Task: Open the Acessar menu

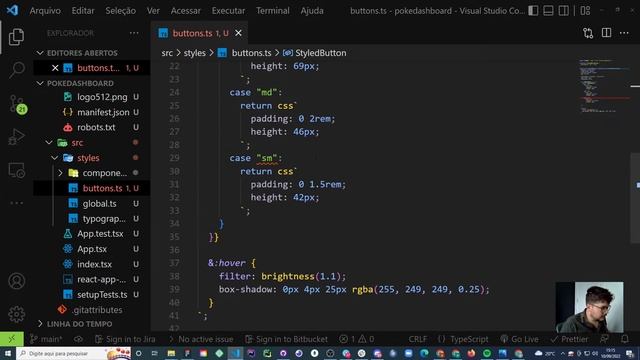Action: click(x=185, y=11)
